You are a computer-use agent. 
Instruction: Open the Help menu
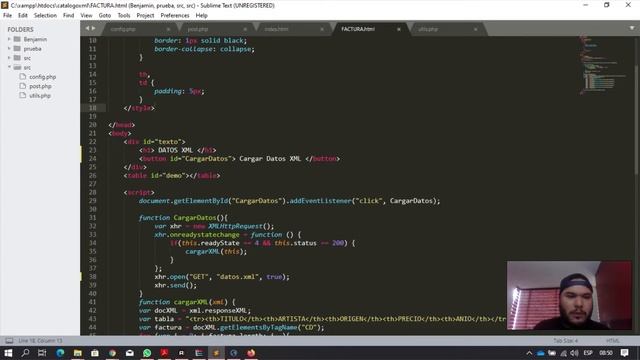[x=202, y=16]
